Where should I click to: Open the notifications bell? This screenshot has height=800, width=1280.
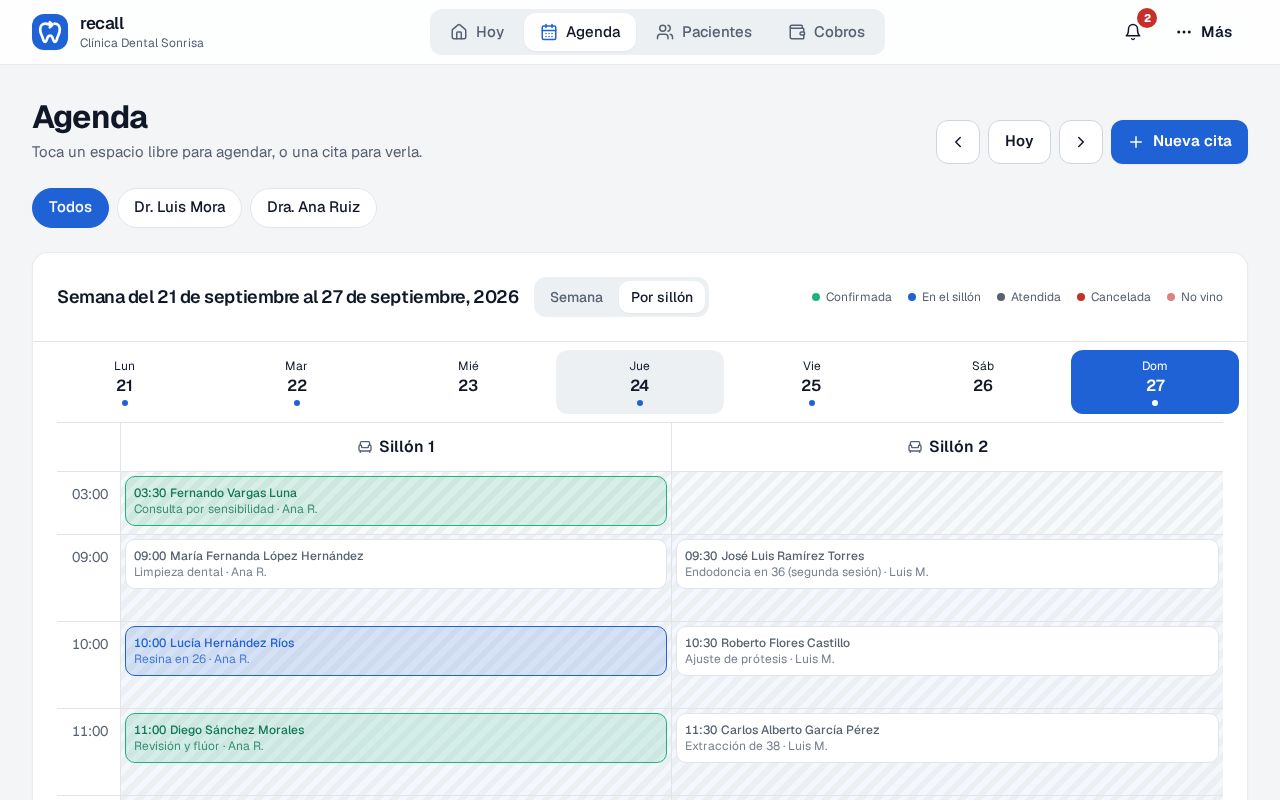[1133, 32]
